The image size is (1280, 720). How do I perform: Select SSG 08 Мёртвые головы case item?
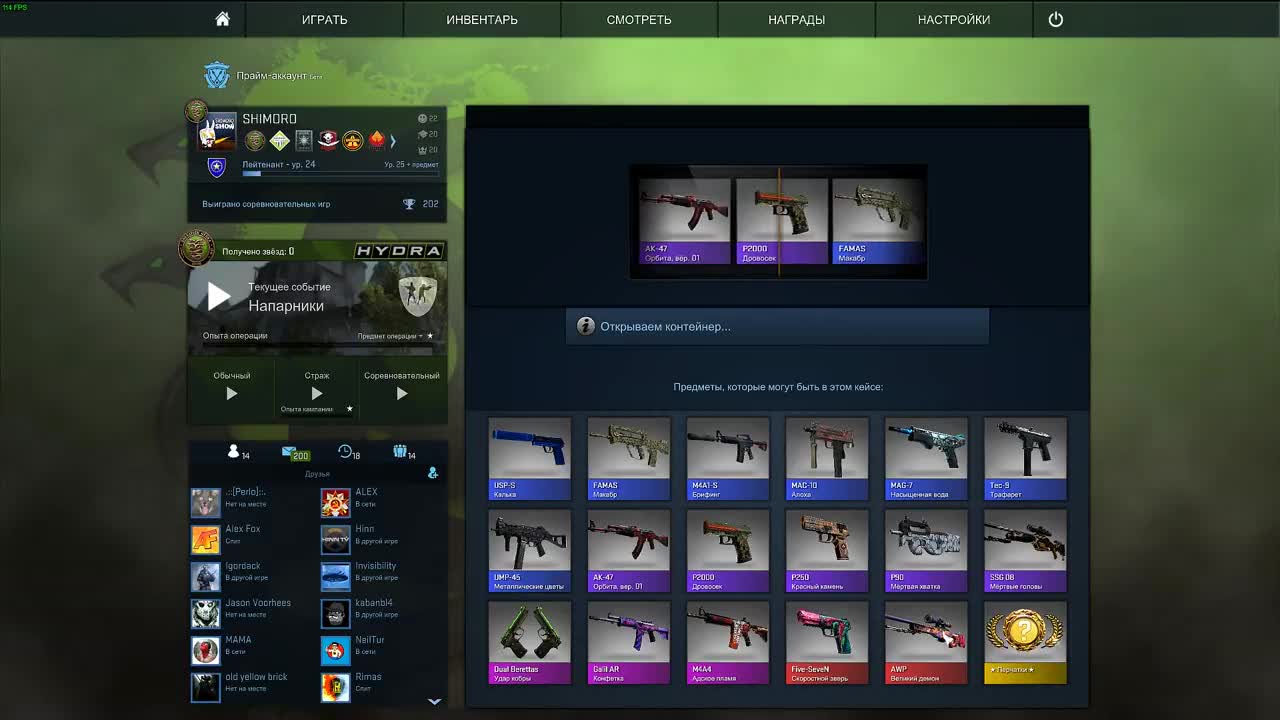pyautogui.click(x=1025, y=550)
